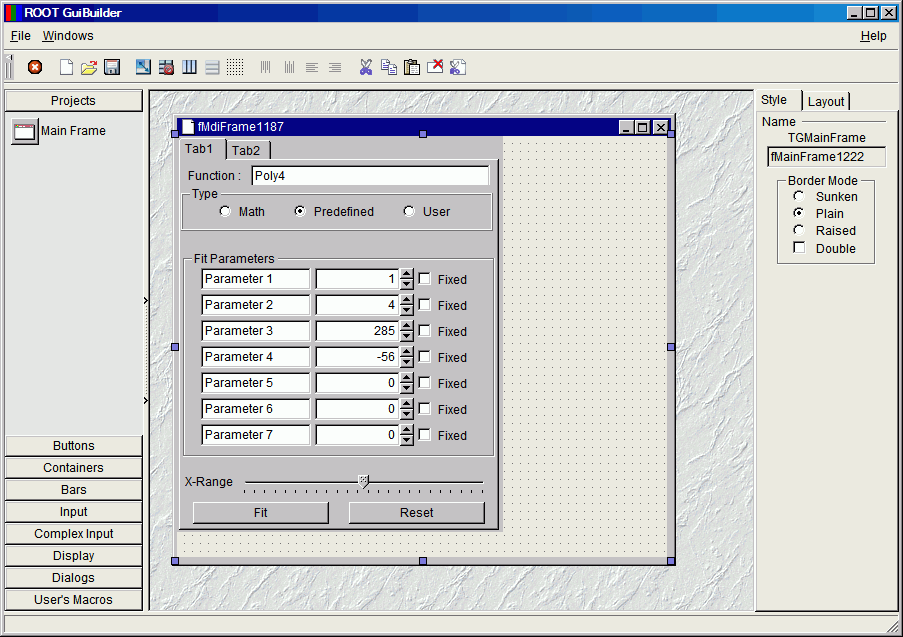Create a new project with blank page icon
This screenshot has height=637, width=903.
(66, 67)
